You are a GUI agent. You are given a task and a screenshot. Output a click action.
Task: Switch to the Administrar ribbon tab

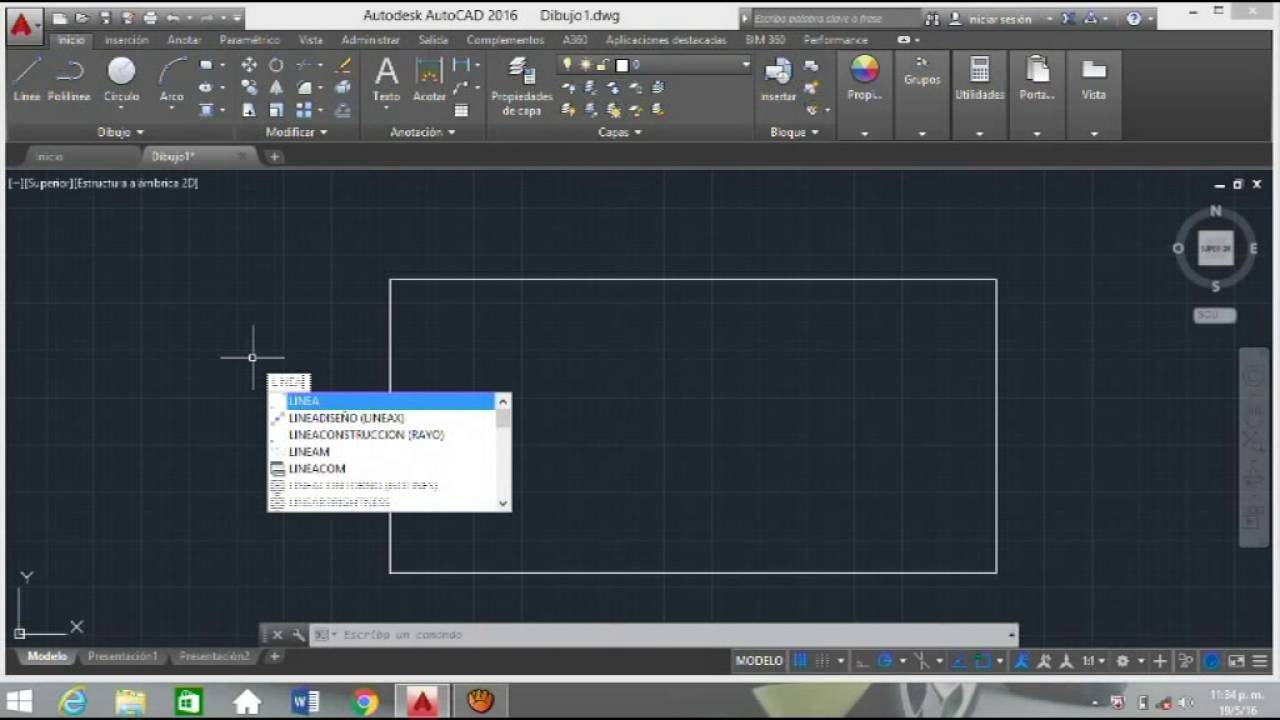point(370,40)
